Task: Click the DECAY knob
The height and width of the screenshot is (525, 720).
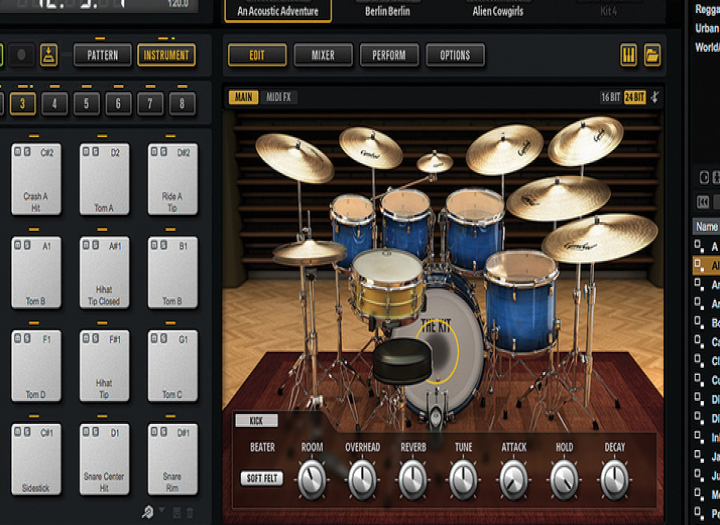Action: coord(614,479)
